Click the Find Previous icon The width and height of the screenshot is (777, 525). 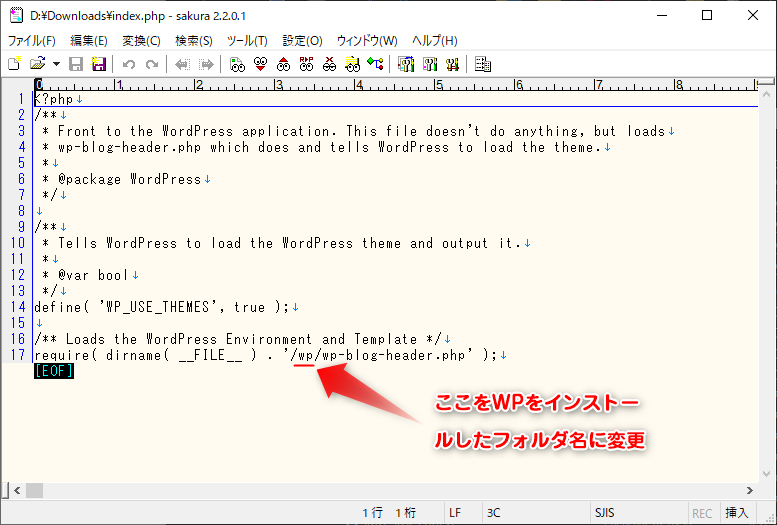(283, 64)
